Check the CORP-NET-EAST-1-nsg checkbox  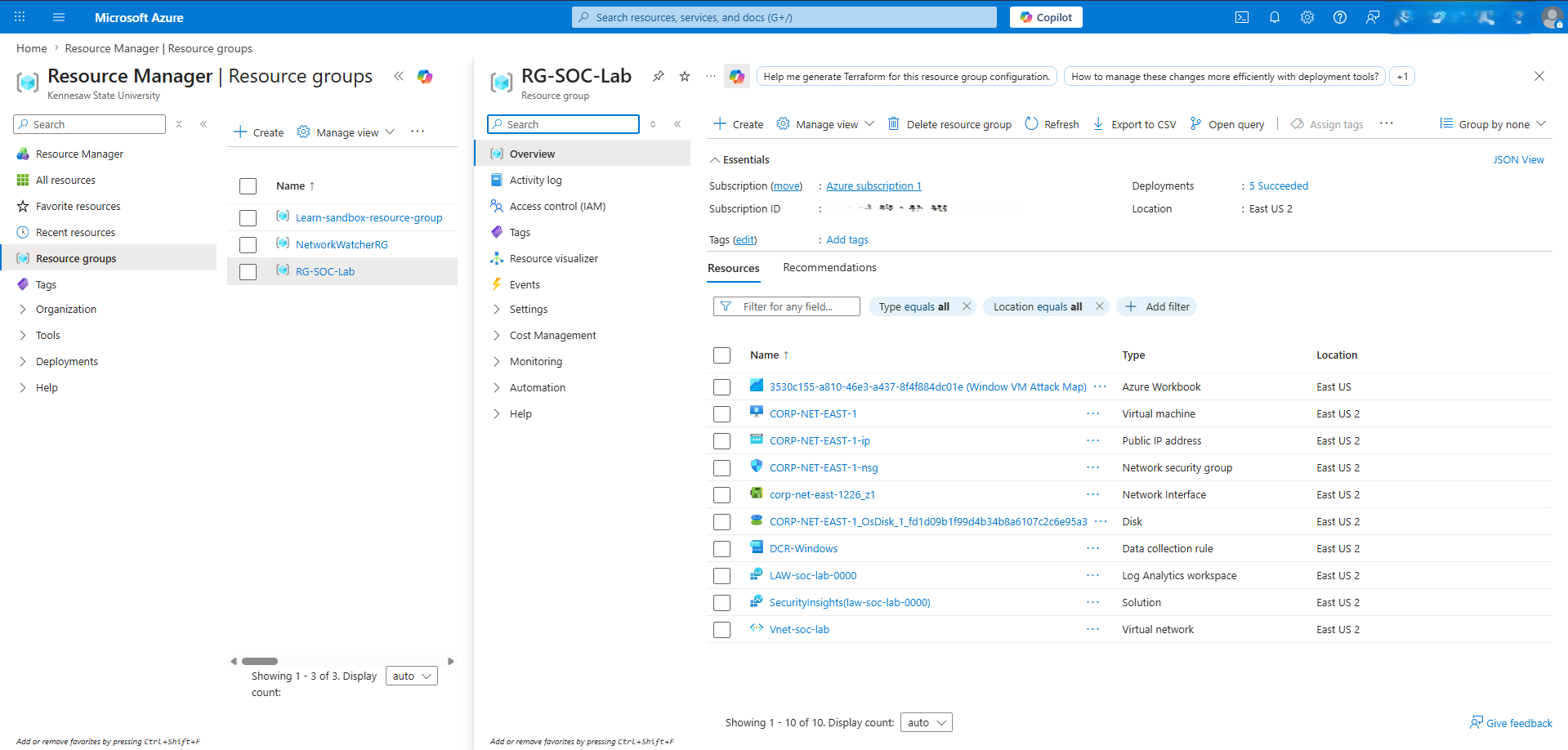(x=721, y=468)
